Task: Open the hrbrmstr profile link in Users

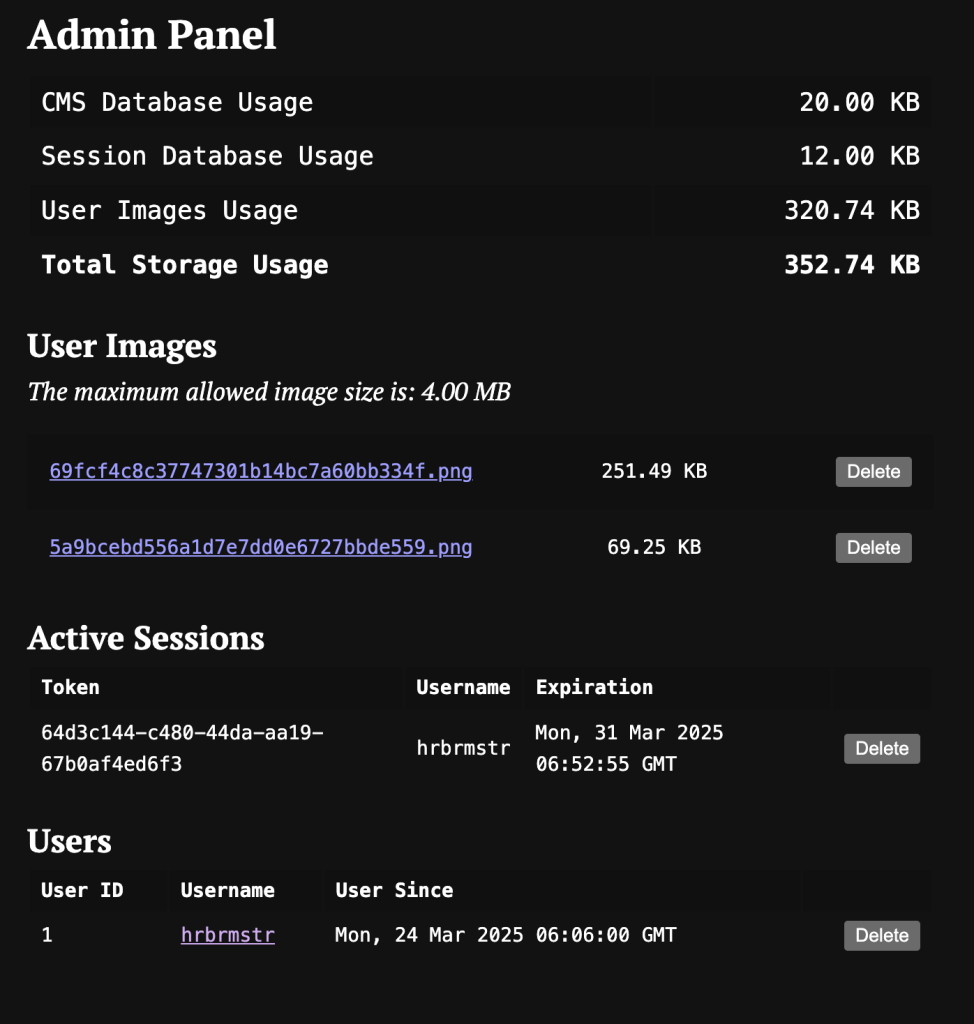Action: coord(228,935)
